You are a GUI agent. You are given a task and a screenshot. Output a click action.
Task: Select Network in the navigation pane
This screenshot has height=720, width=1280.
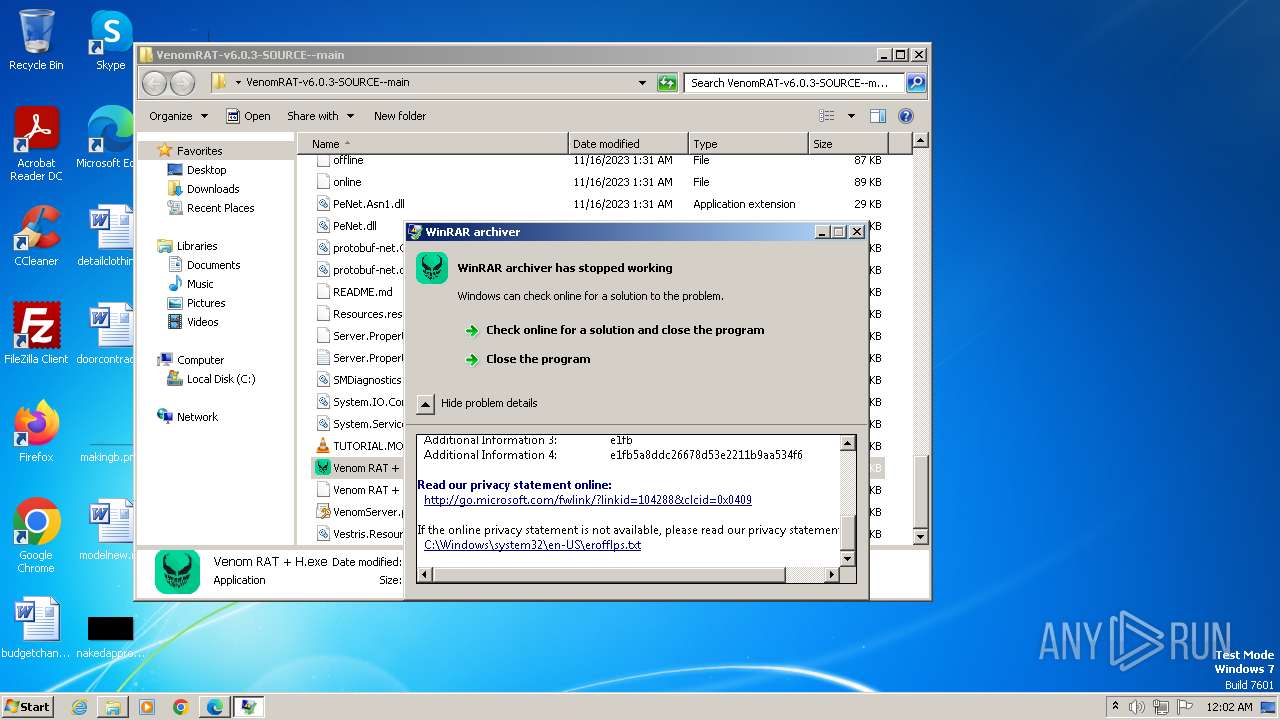click(187, 417)
